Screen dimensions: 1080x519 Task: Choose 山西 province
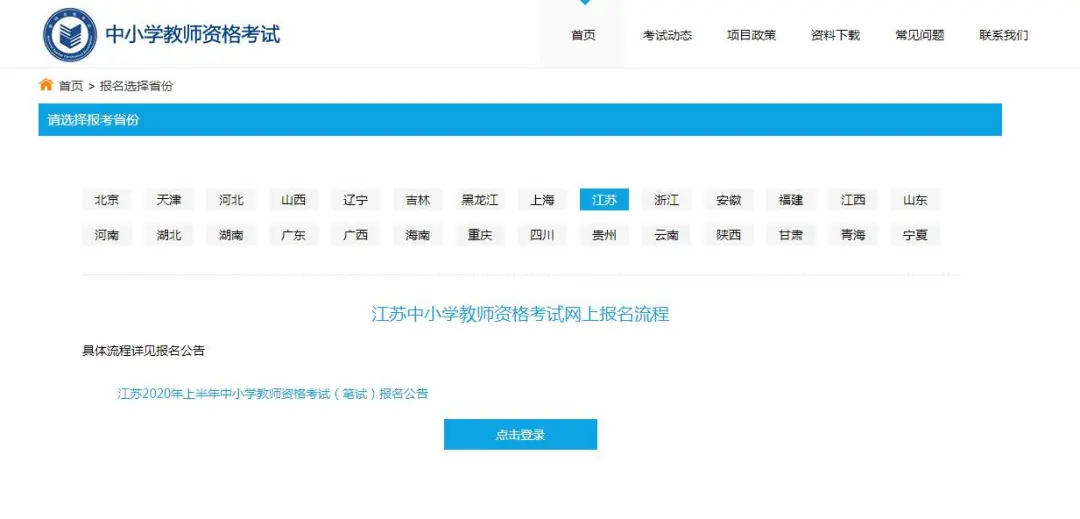pos(293,200)
